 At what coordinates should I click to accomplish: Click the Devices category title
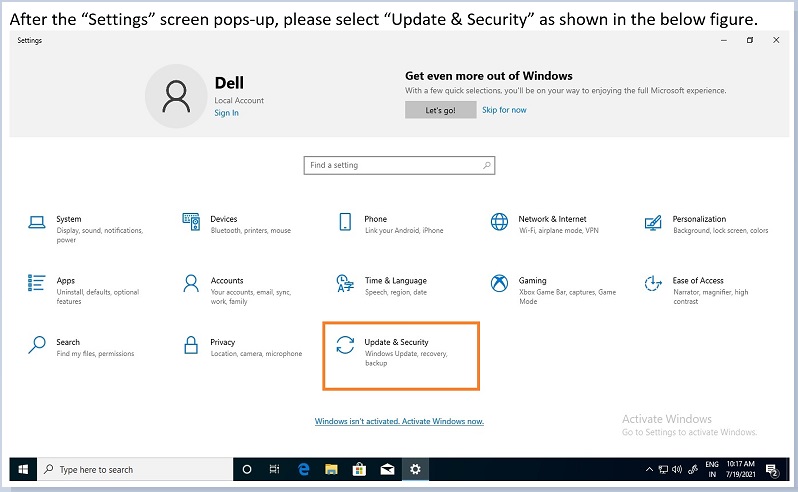tap(224, 219)
